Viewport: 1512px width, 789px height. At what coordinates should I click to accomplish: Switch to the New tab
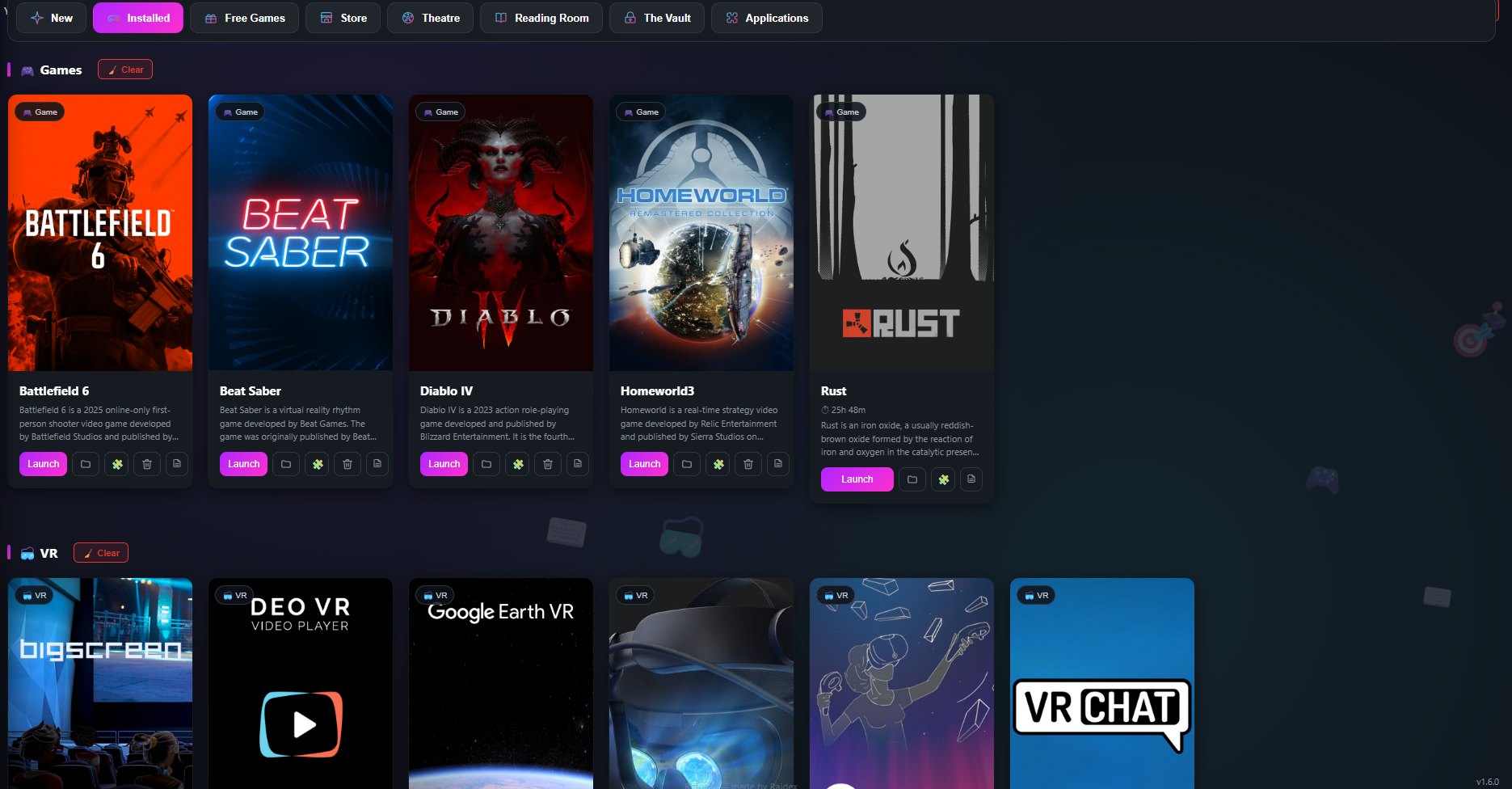(x=52, y=18)
